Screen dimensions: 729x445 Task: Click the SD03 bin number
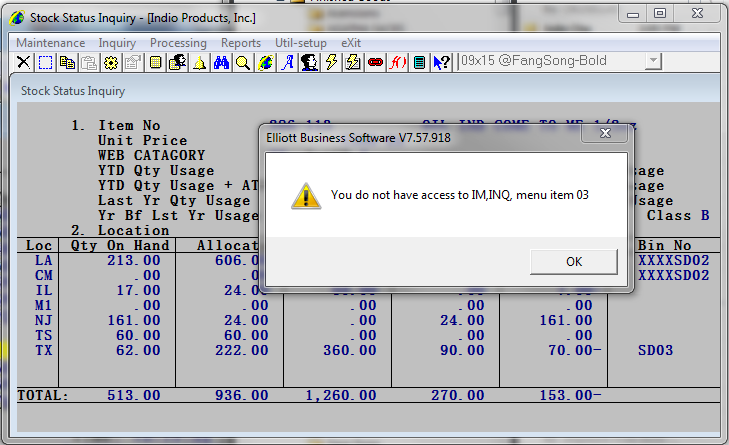(x=656, y=350)
